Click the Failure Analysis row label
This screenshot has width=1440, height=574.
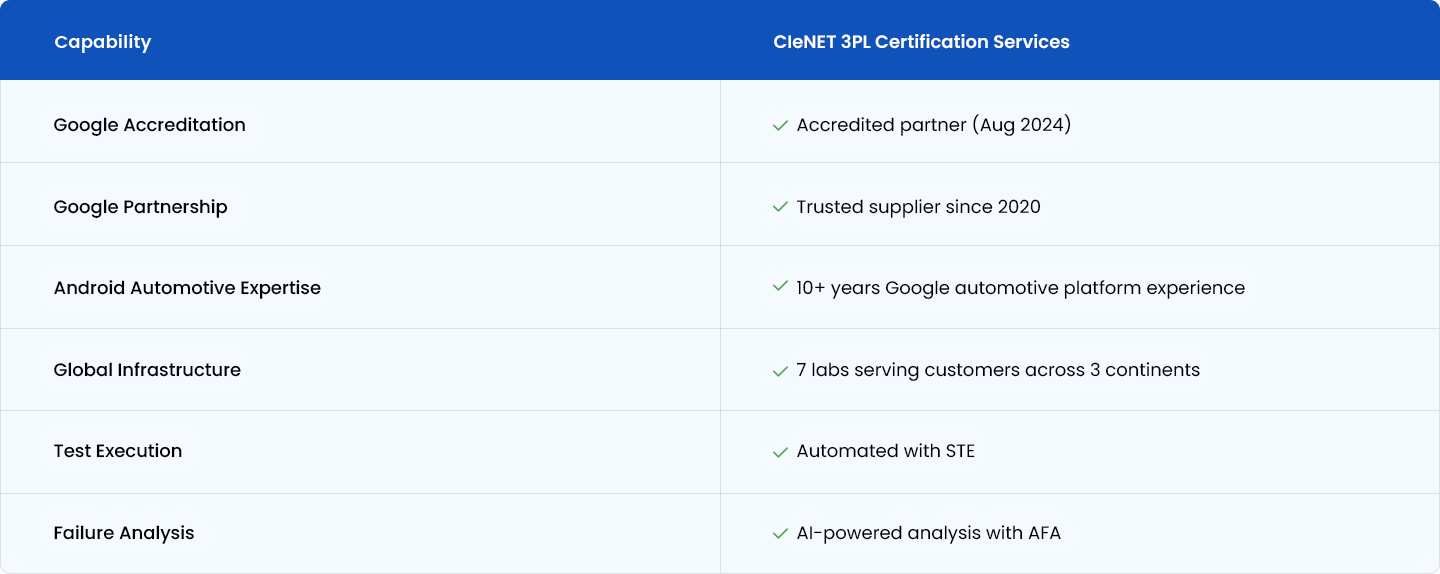tap(124, 533)
